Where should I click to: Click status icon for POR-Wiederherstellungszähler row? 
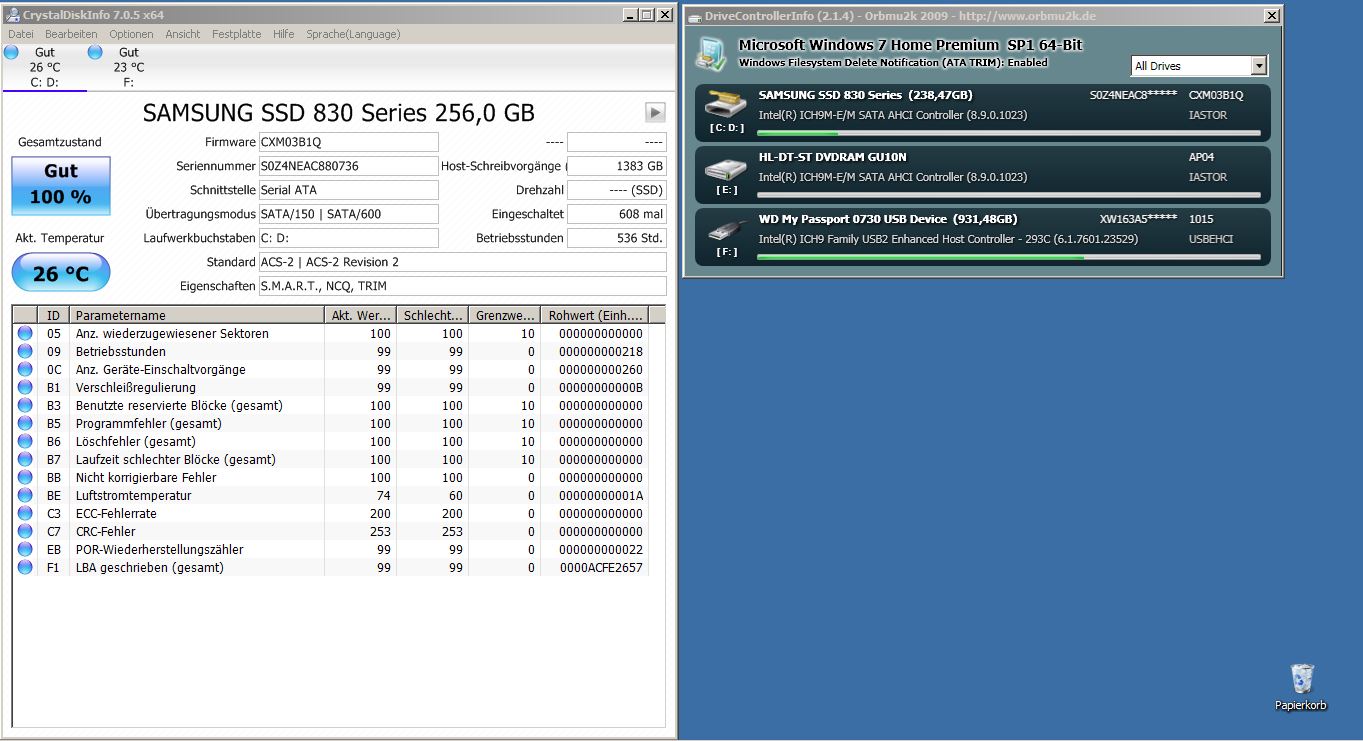(x=25, y=549)
